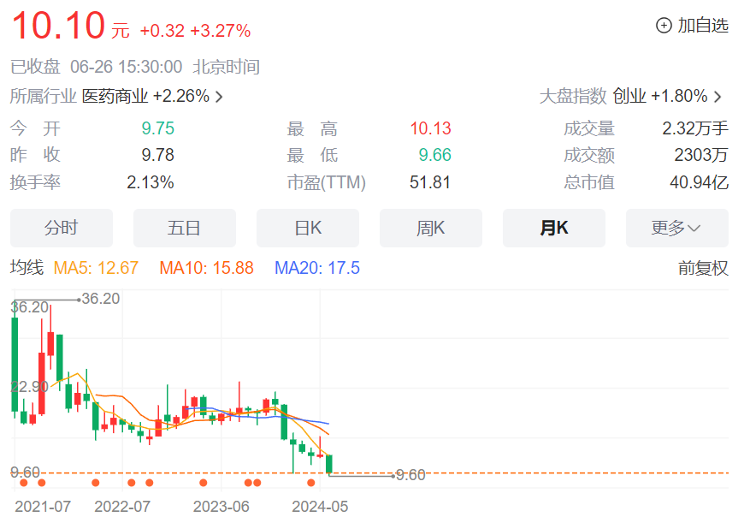The height and width of the screenshot is (517, 750).
Task: Click the 均线 moving average label
Action: click(27, 267)
